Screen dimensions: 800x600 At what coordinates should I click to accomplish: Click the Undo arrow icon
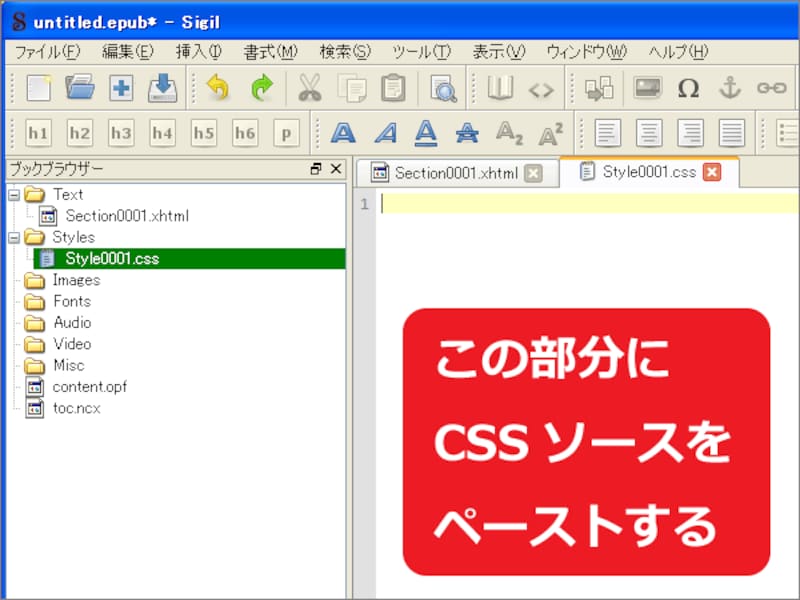pyautogui.click(x=218, y=88)
